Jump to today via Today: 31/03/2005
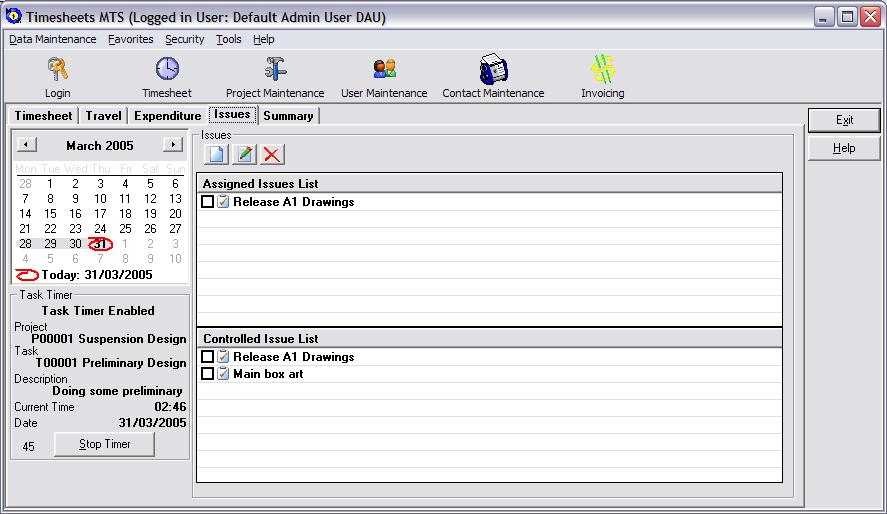The image size is (887, 514). coord(84,275)
